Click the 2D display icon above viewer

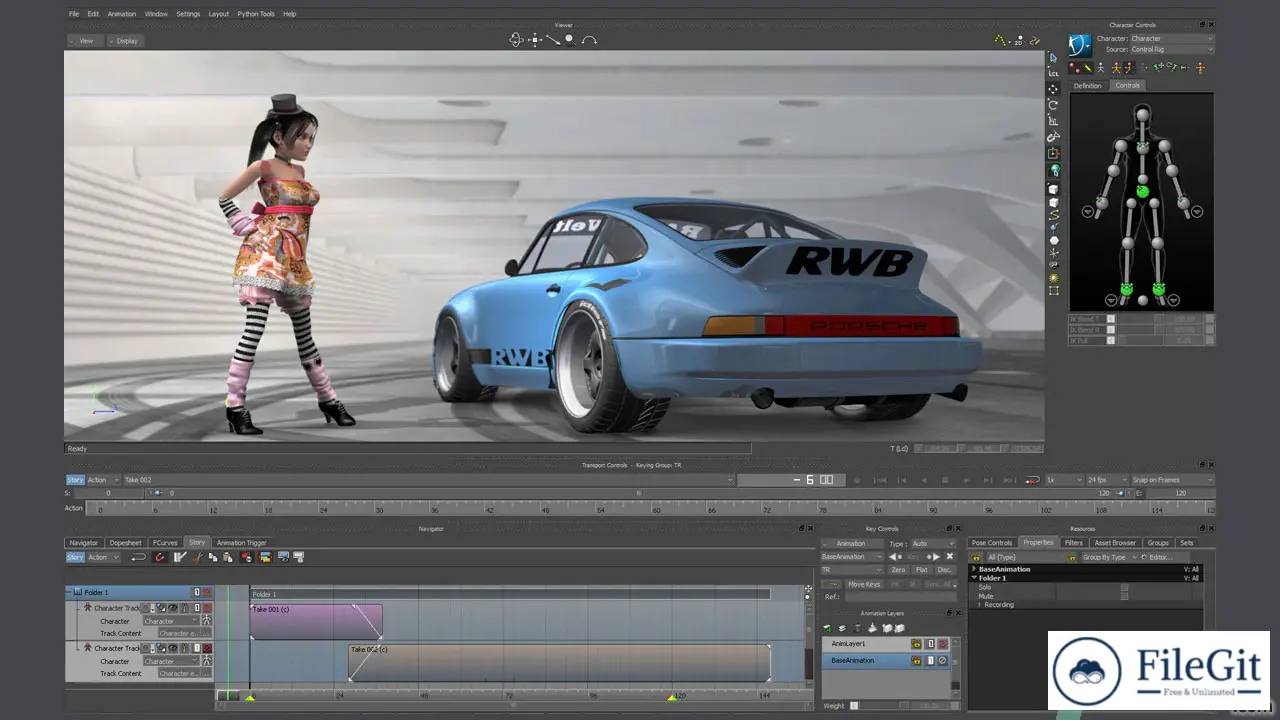click(1020, 40)
